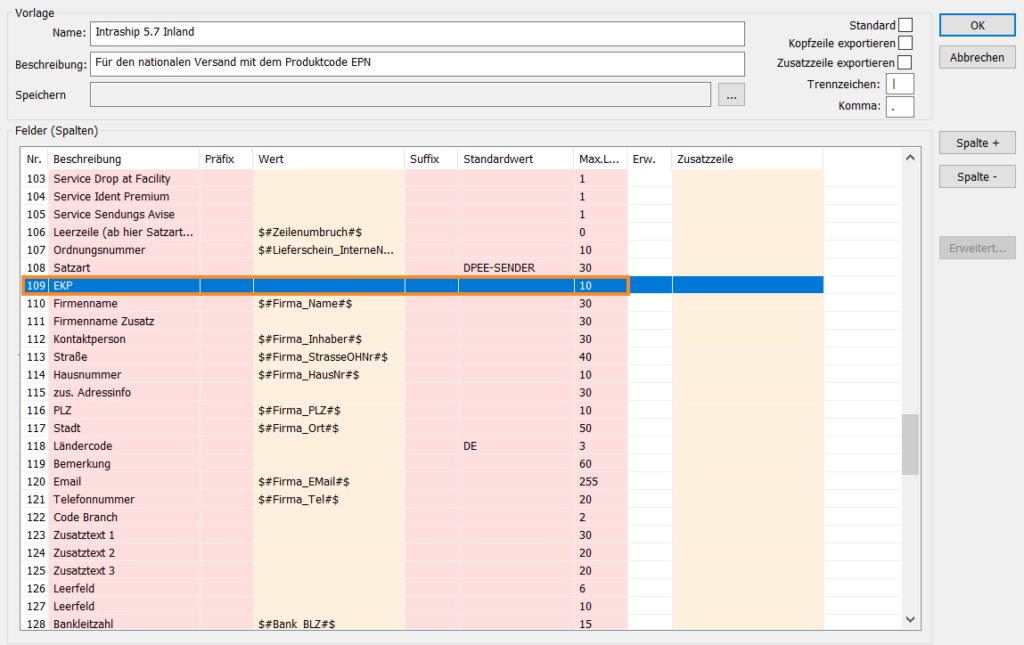Edit the Beschreibung text field
This screenshot has width=1024, height=645.
pos(417,64)
